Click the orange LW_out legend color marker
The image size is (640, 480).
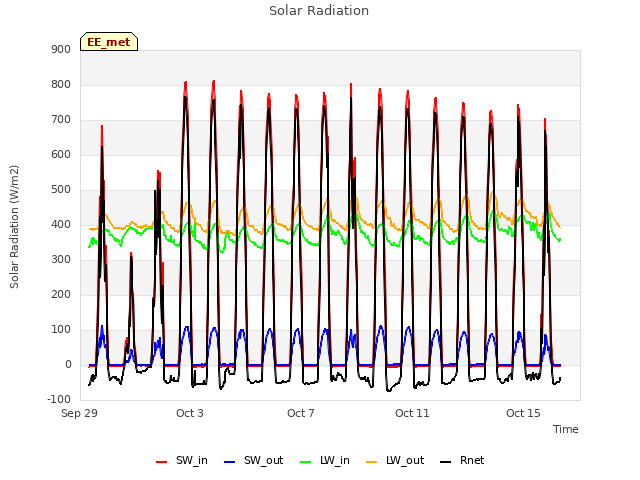(372, 462)
